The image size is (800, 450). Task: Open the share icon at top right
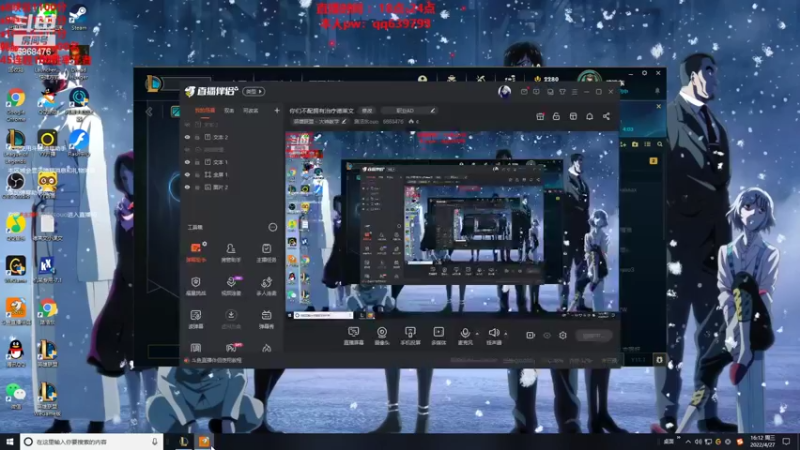606,116
